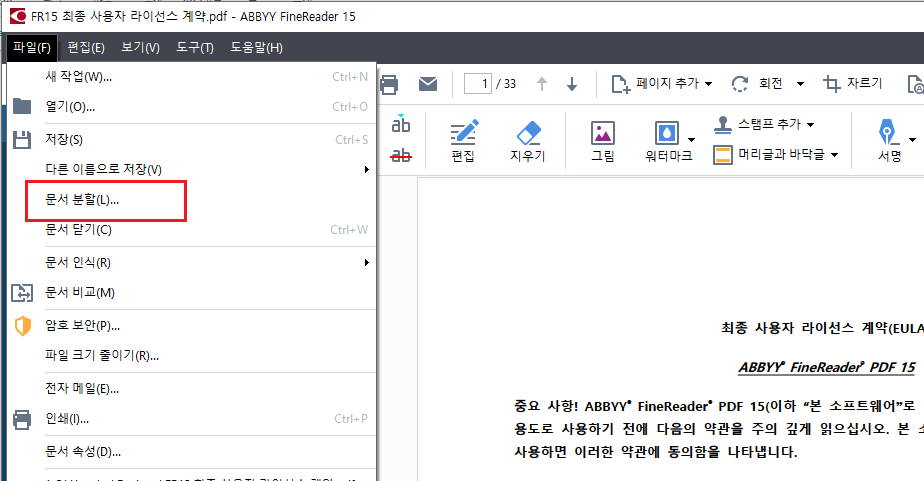
Task: Click the 그림 picture tool
Action: [x=603, y=141]
